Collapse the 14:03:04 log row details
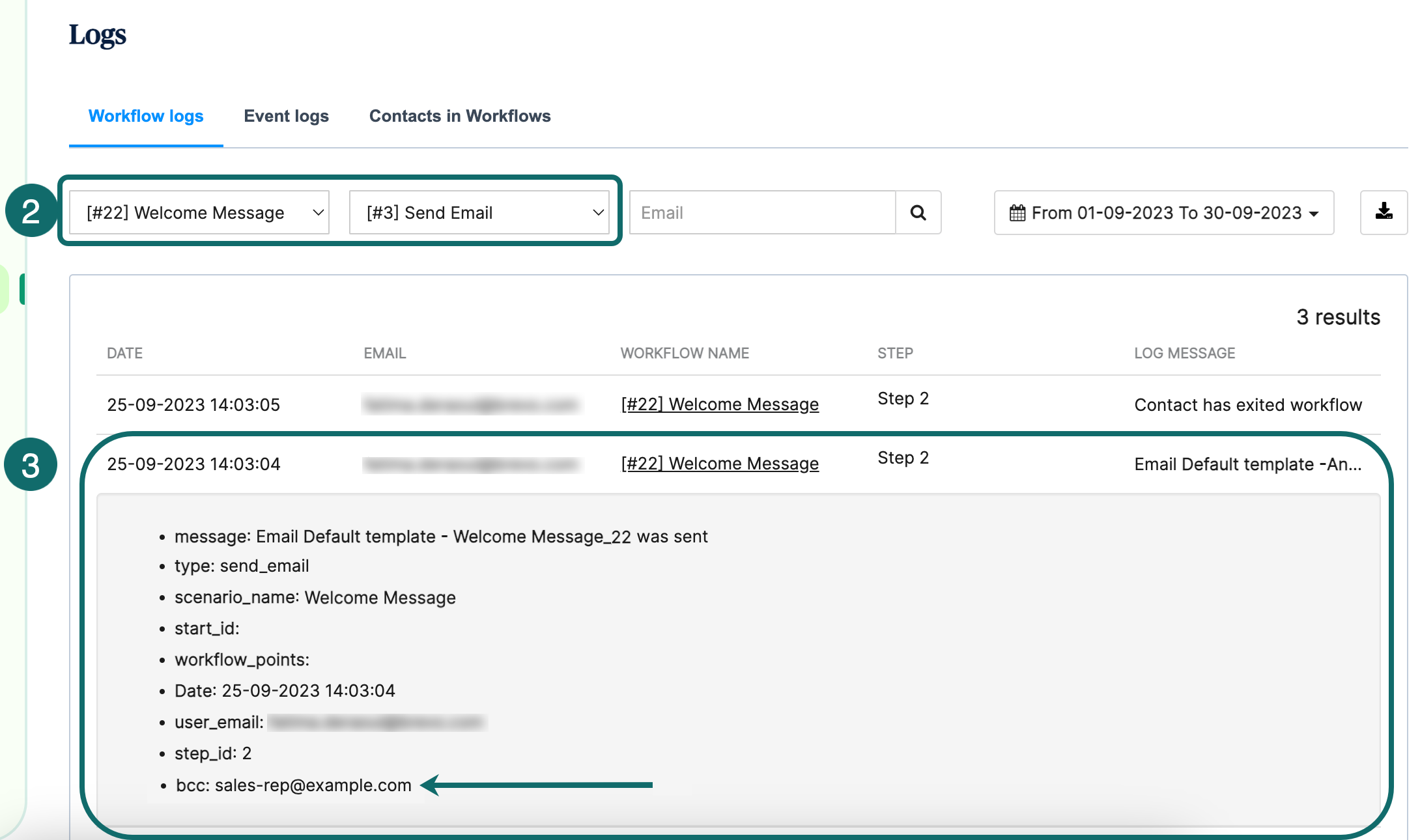Screen dimensions: 1420x840 point(193,464)
